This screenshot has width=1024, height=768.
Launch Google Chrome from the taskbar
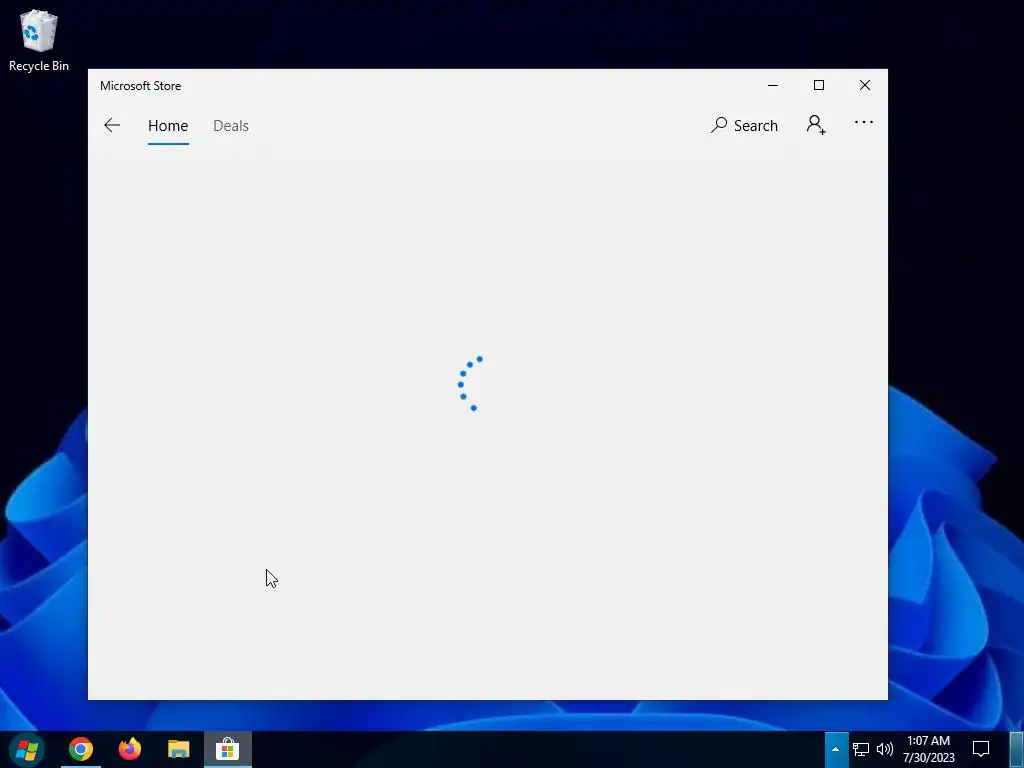point(81,749)
